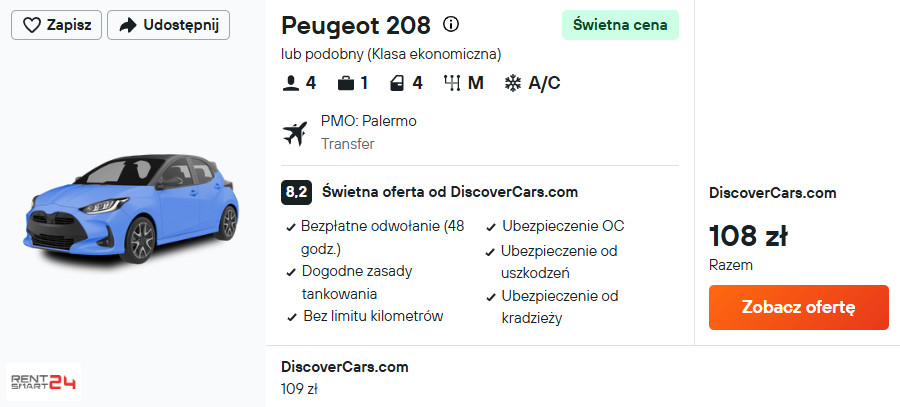Click the passenger seats icon
This screenshot has height=407, width=900.
[291, 83]
